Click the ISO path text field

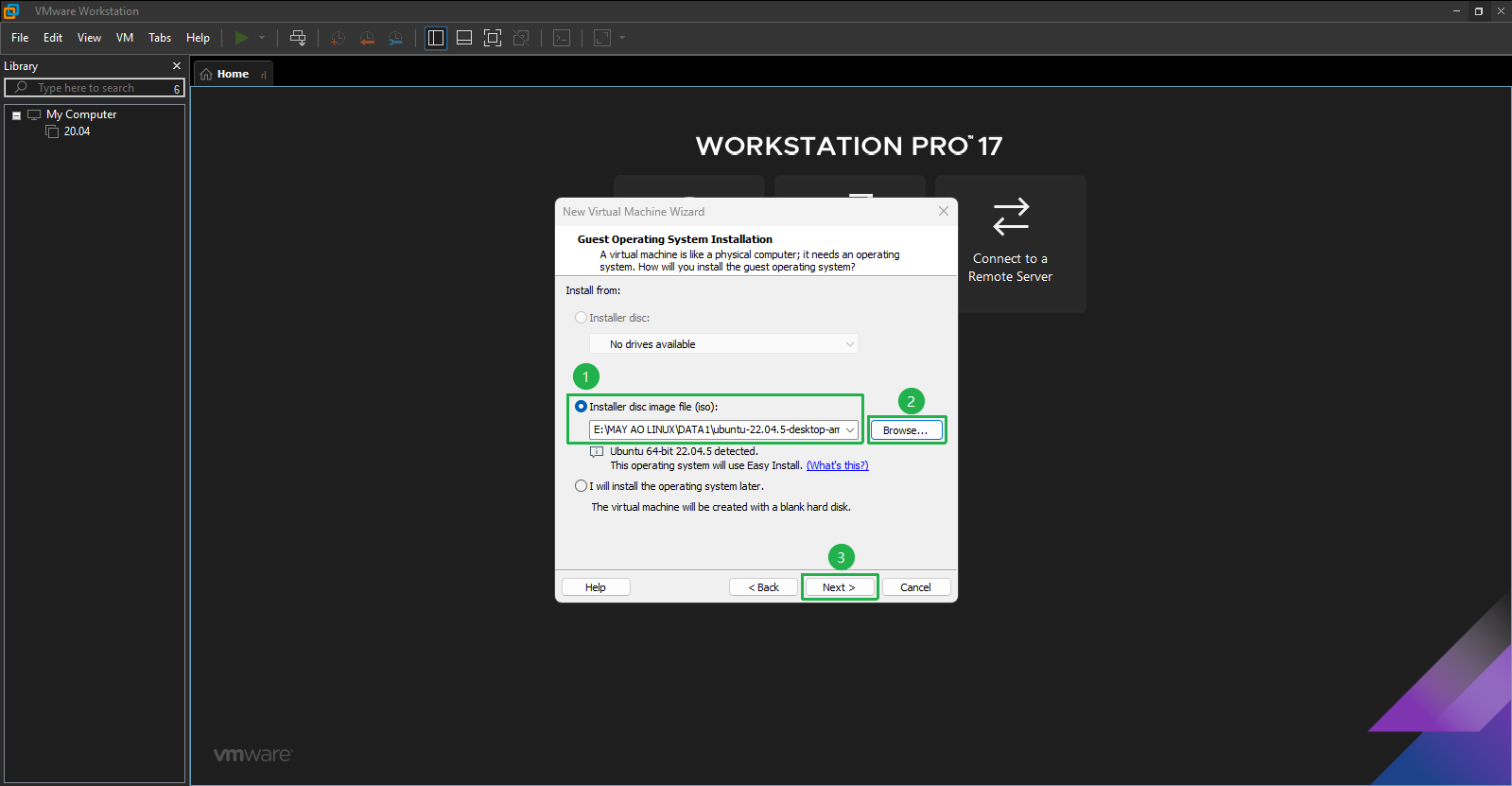click(716, 429)
